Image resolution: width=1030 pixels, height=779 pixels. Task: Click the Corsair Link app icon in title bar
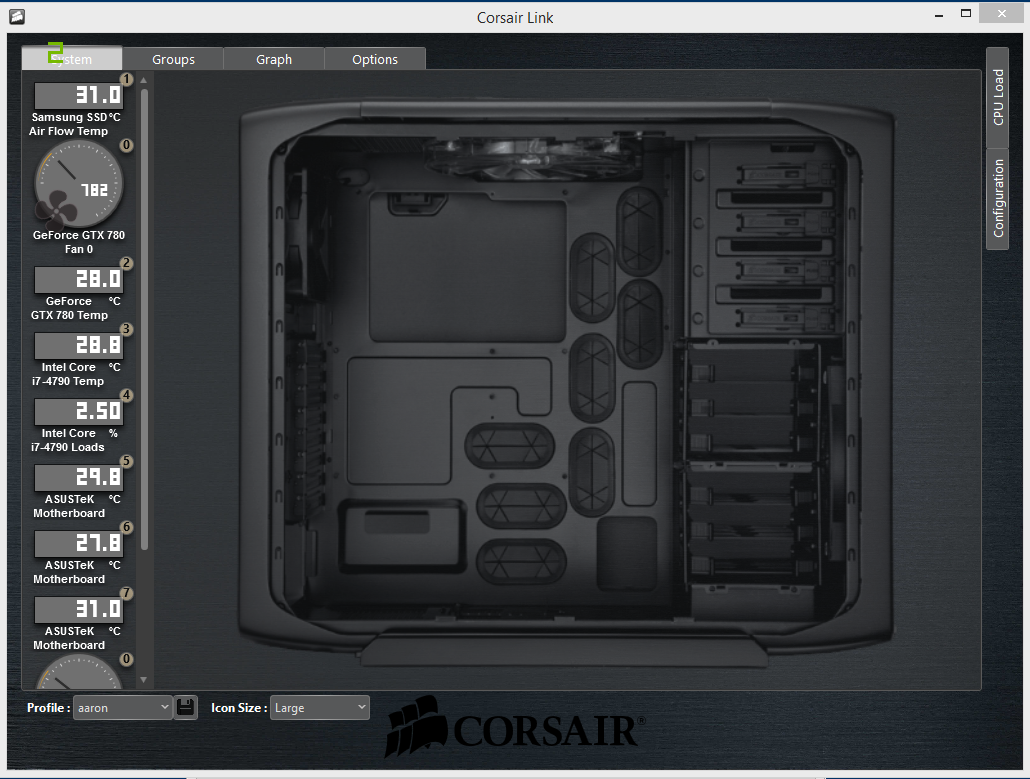(17, 17)
